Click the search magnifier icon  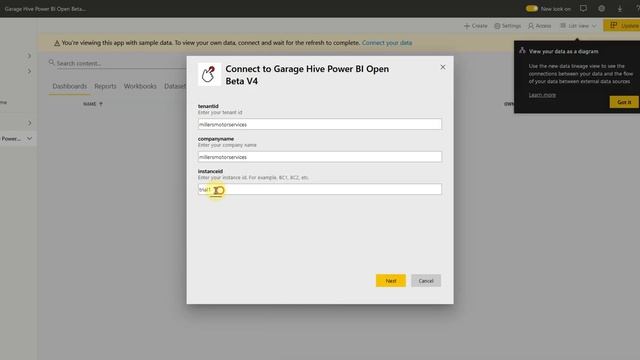pyautogui.click(x=51, y=62)
